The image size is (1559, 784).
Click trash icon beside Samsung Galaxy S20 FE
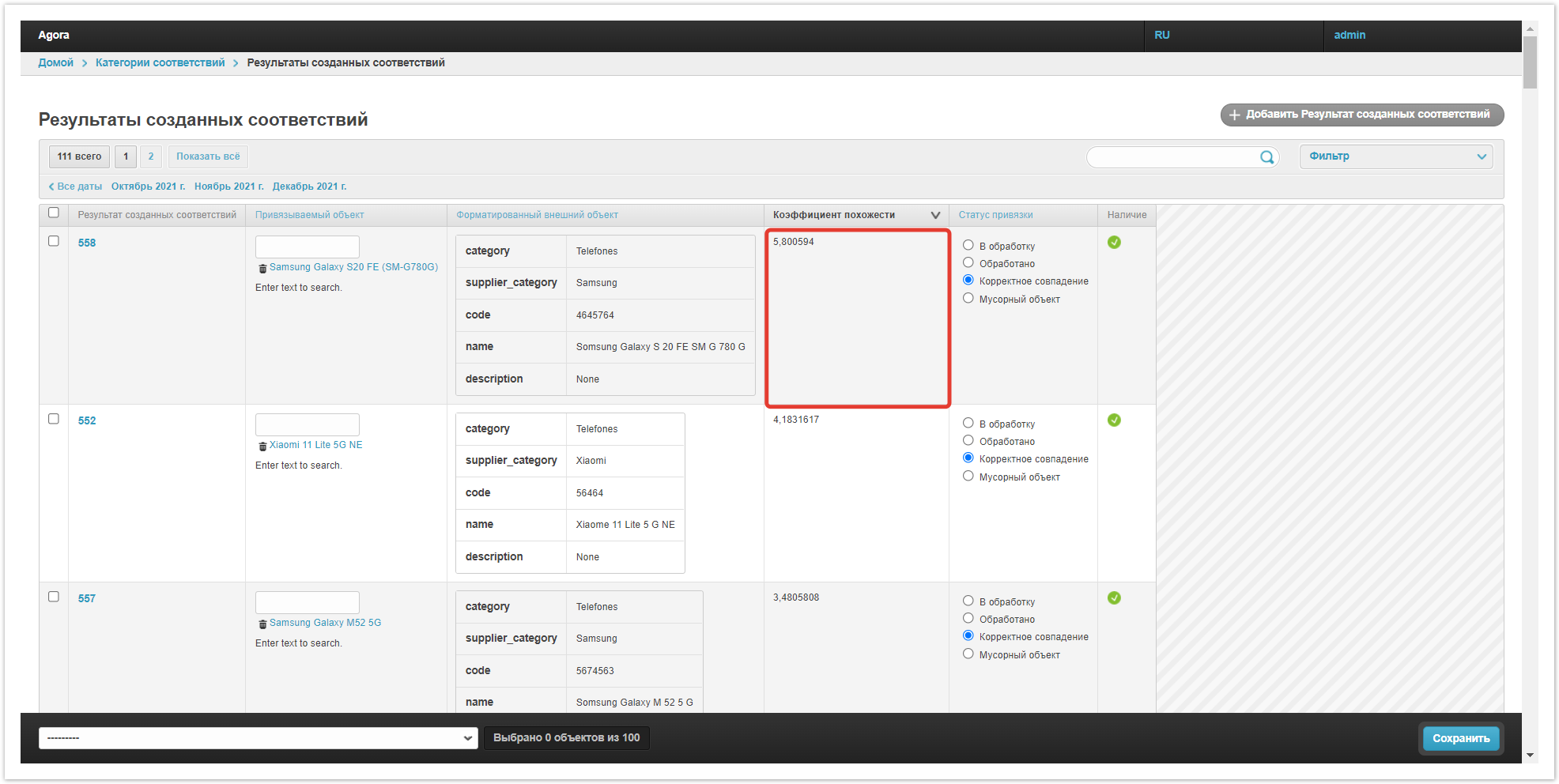click(262, 269)
